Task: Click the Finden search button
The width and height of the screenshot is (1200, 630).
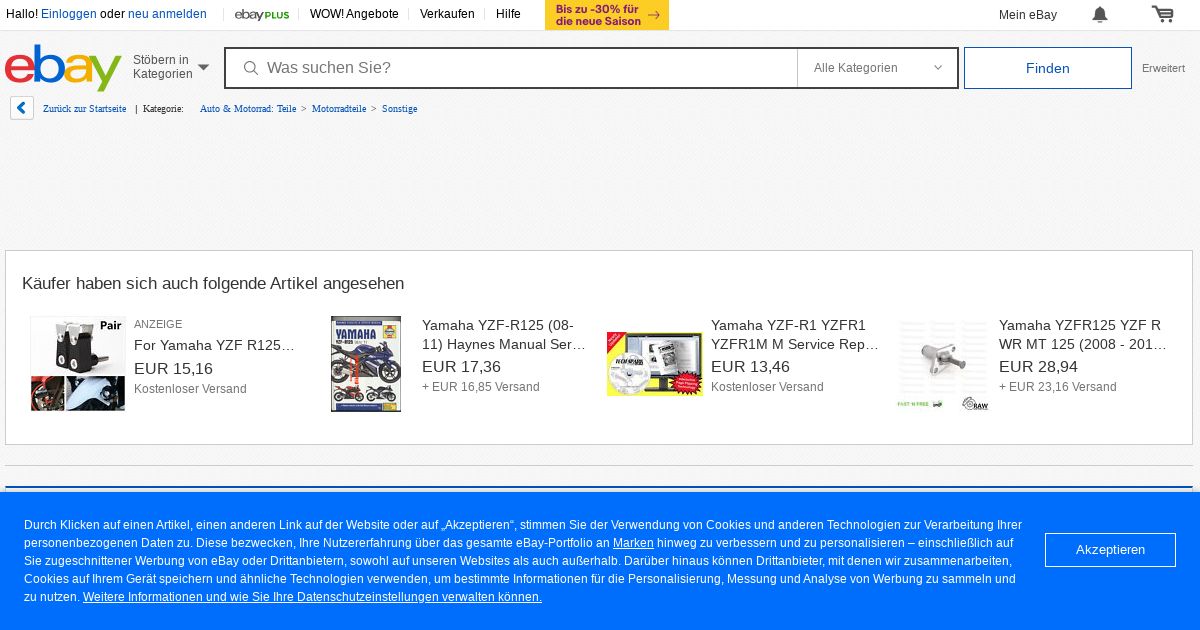Action: click(1048, 68)
